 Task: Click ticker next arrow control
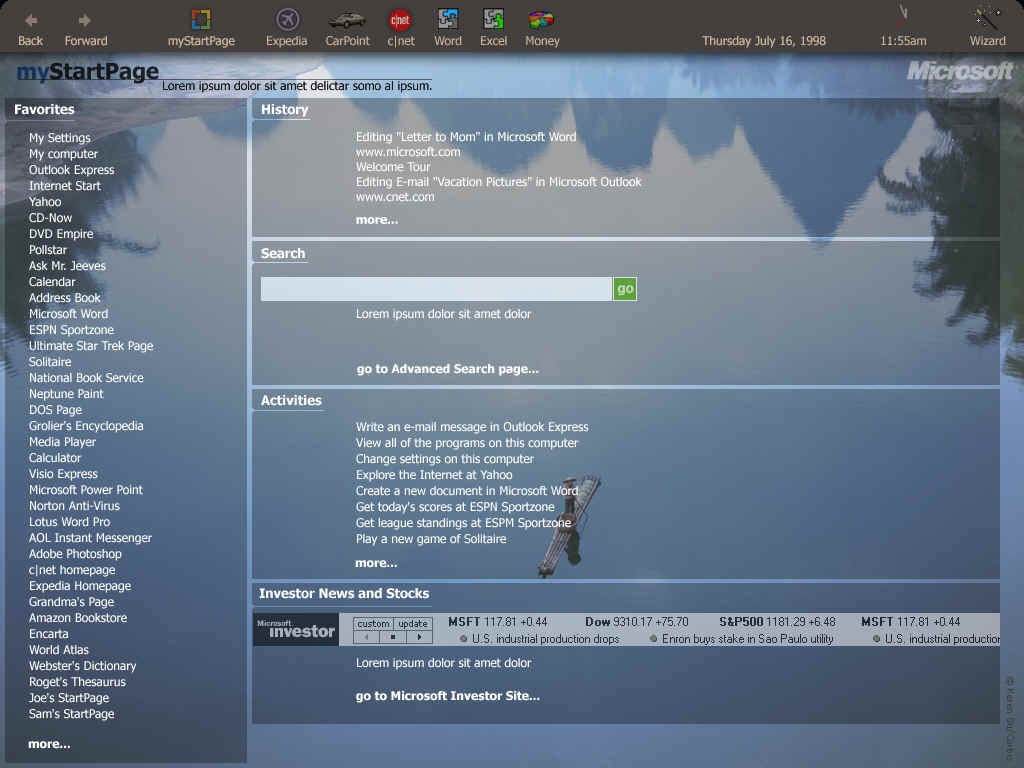[419, 637]
